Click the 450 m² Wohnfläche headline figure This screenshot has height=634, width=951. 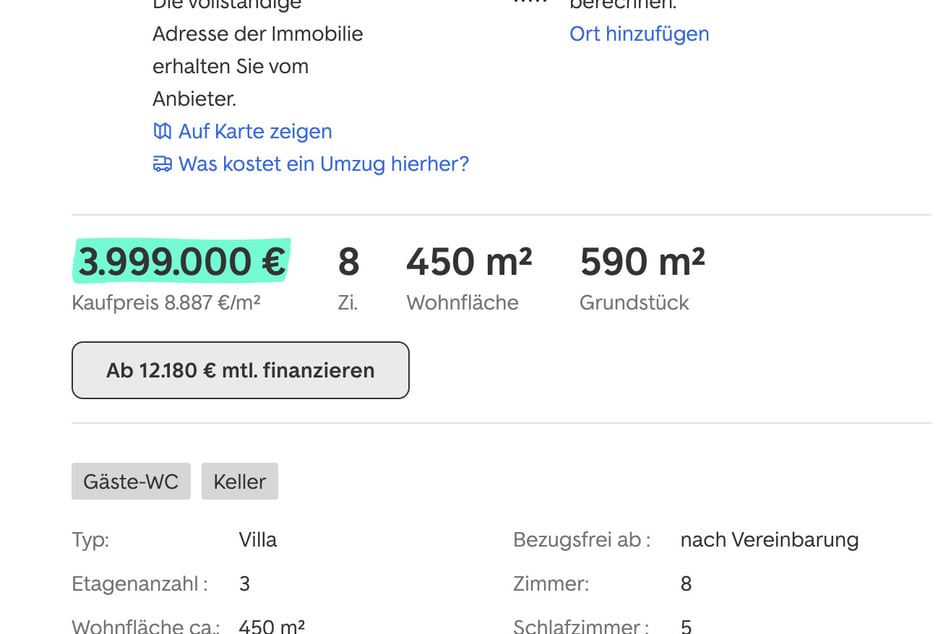pos(468,262)
